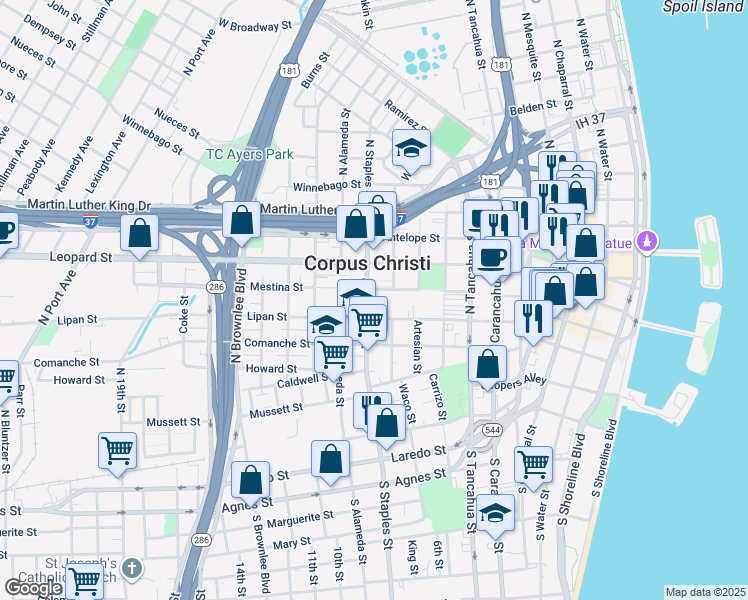748x600 pixels.
Task: Select the shopping cart marker near S Water St
Action: pos(533,467)
